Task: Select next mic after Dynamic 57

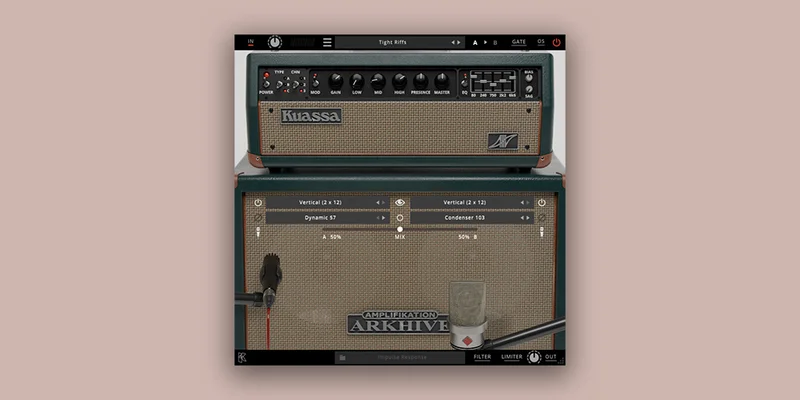Action: [x=384, y=218]
